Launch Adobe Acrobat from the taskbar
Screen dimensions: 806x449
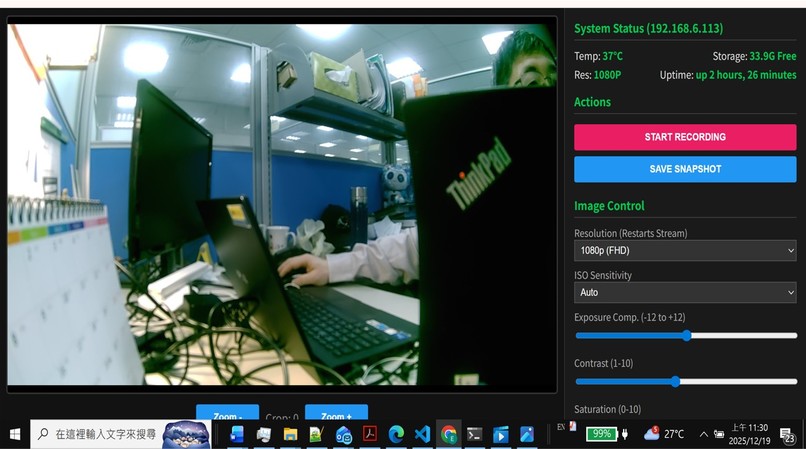point(370,435)
